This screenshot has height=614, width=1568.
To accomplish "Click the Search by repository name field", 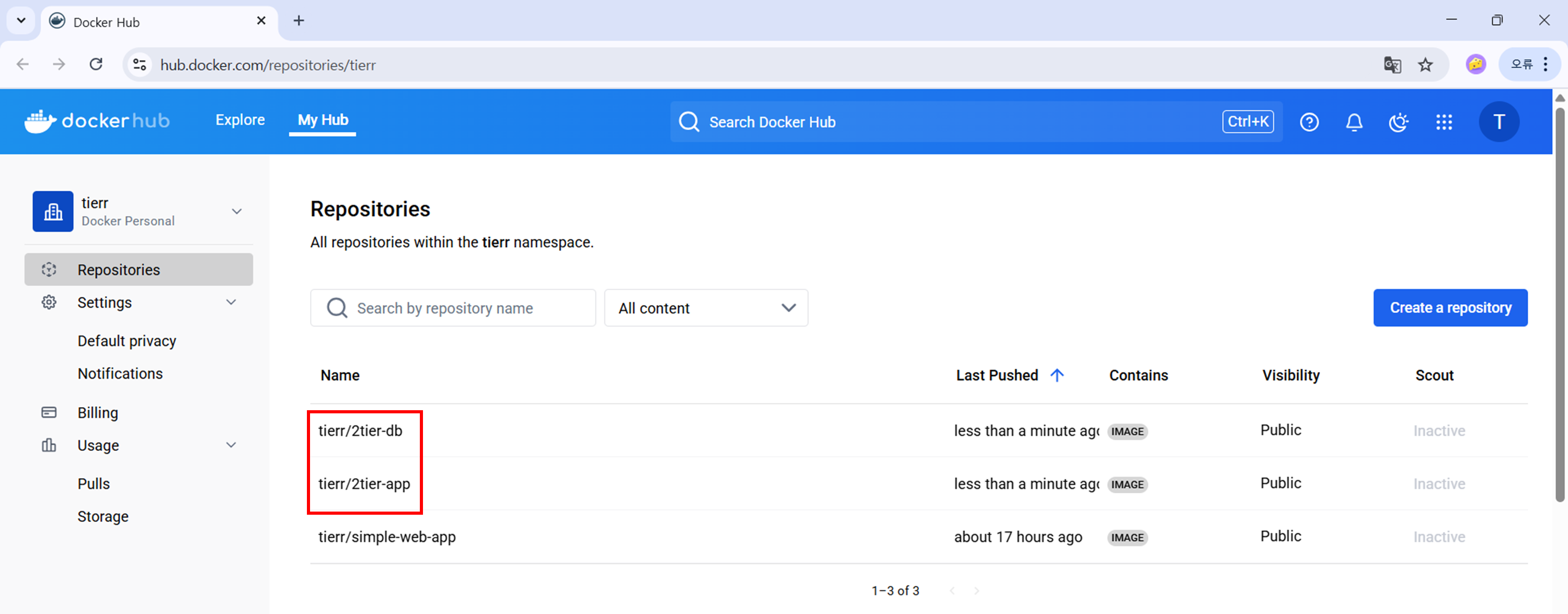I will click(x=453, y=308).
